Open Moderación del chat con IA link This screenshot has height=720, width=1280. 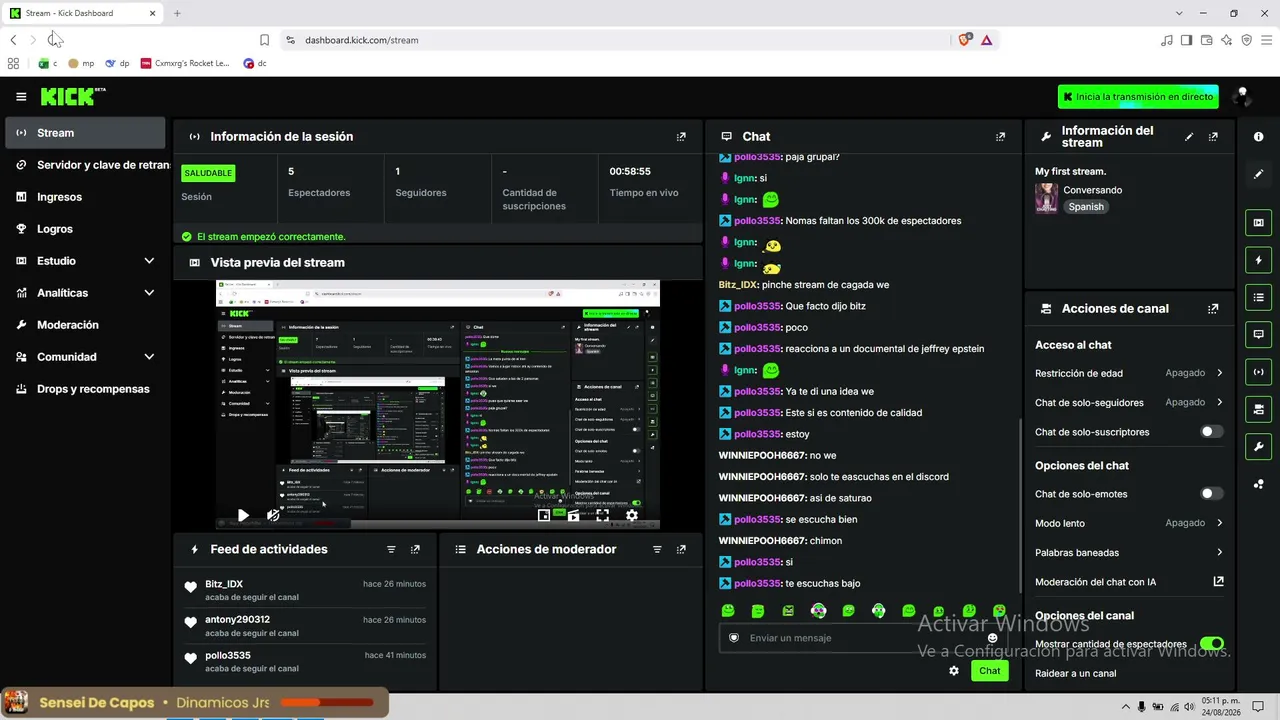click(x=1129, y=582)
